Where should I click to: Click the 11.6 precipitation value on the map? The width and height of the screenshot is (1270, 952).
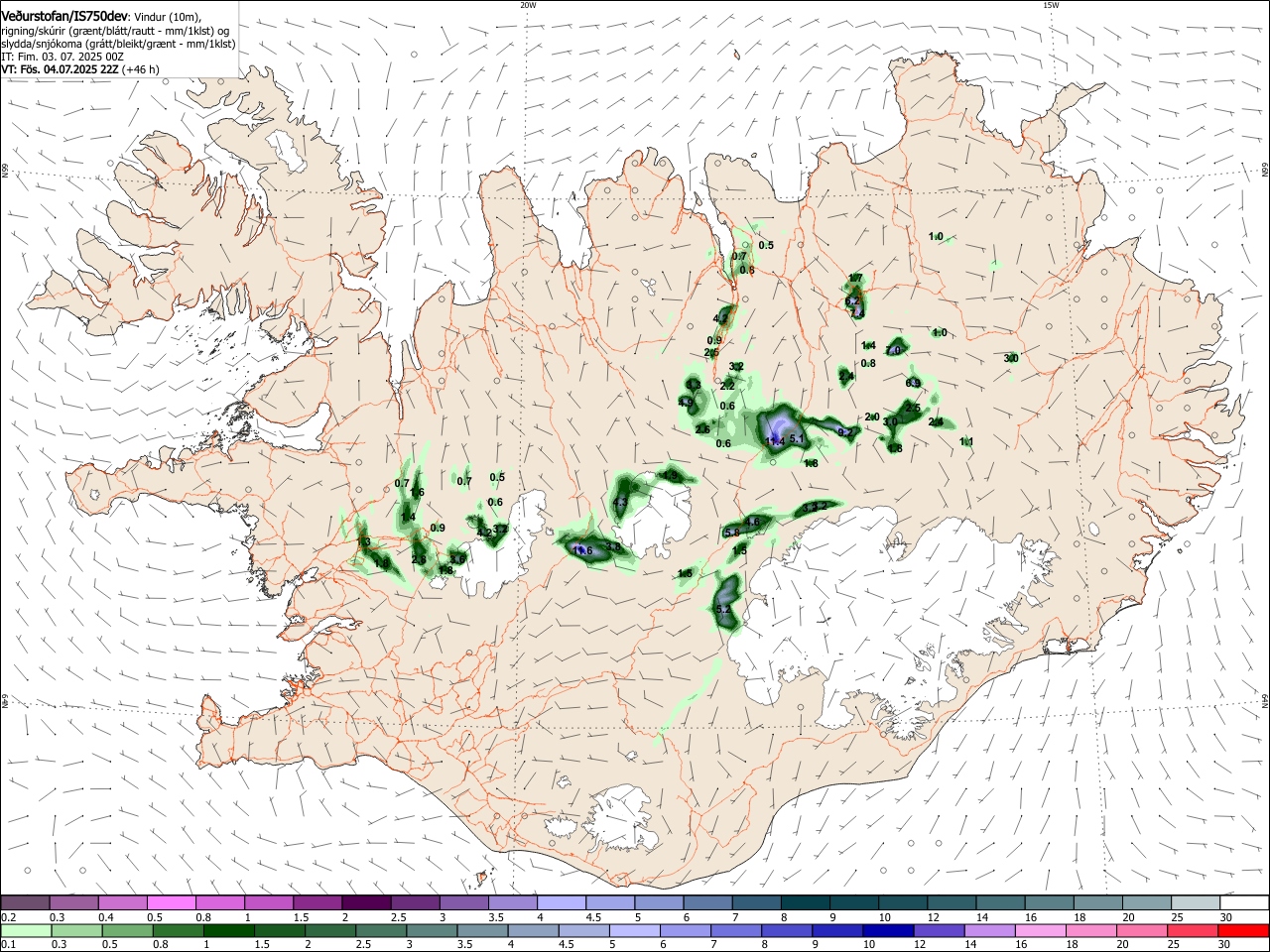[582, 550]
